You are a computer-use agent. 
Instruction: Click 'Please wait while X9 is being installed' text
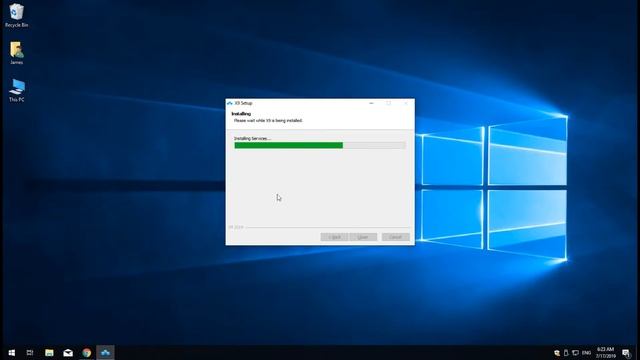click(268, 121)
